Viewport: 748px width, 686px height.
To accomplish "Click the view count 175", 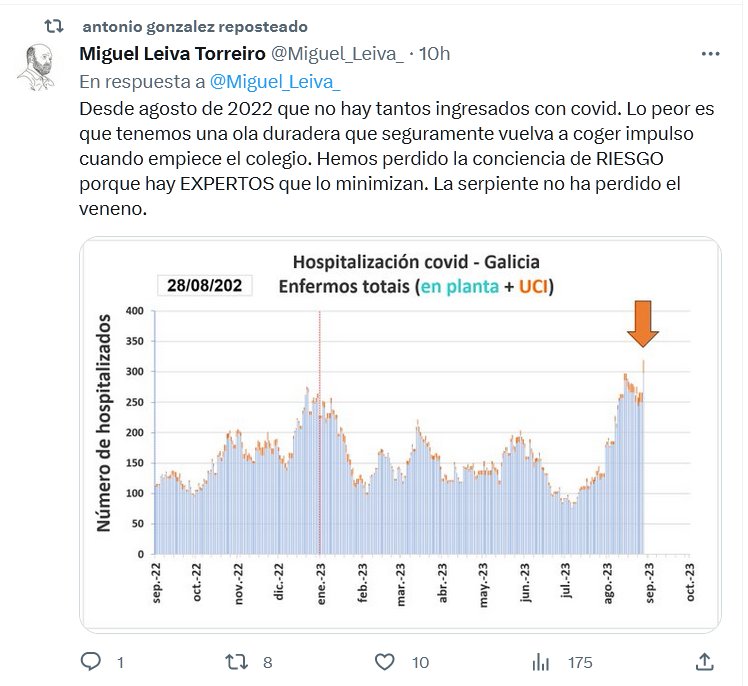I will (580, 662).
